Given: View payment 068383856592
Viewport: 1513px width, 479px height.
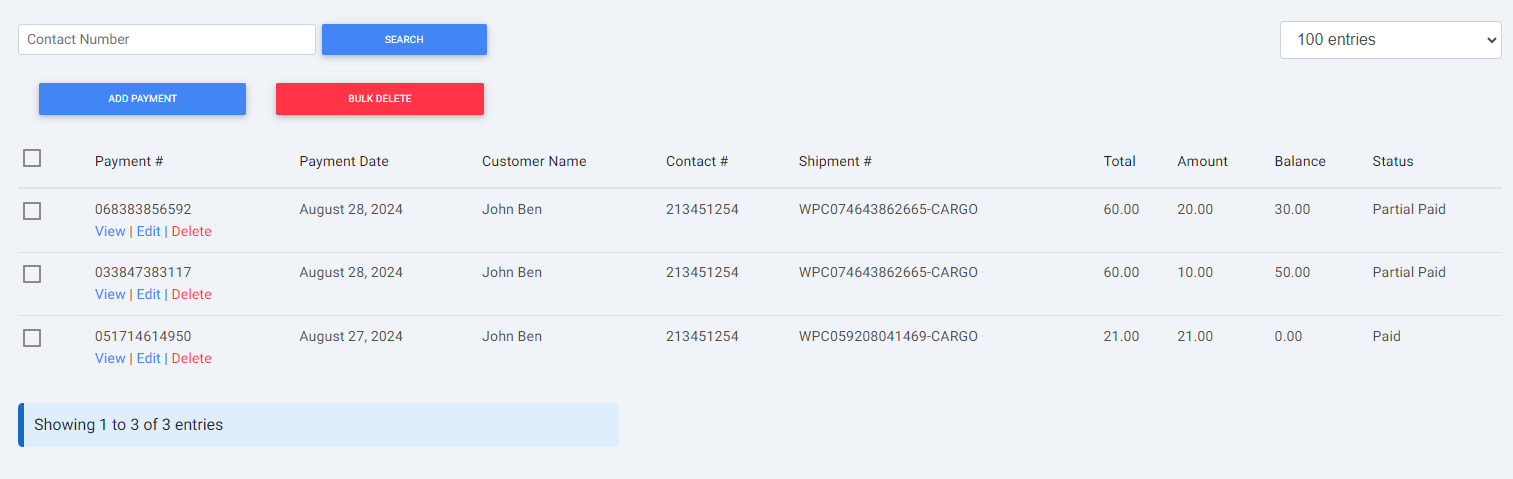Looking at the screenshot, I should pos(110,231).
